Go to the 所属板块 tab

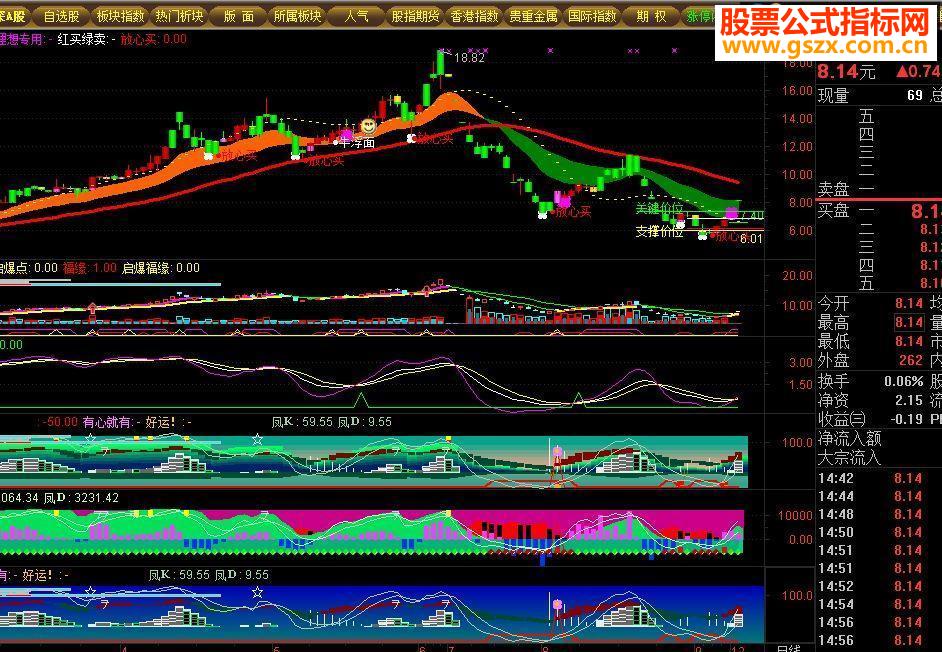tap(297, 16)
